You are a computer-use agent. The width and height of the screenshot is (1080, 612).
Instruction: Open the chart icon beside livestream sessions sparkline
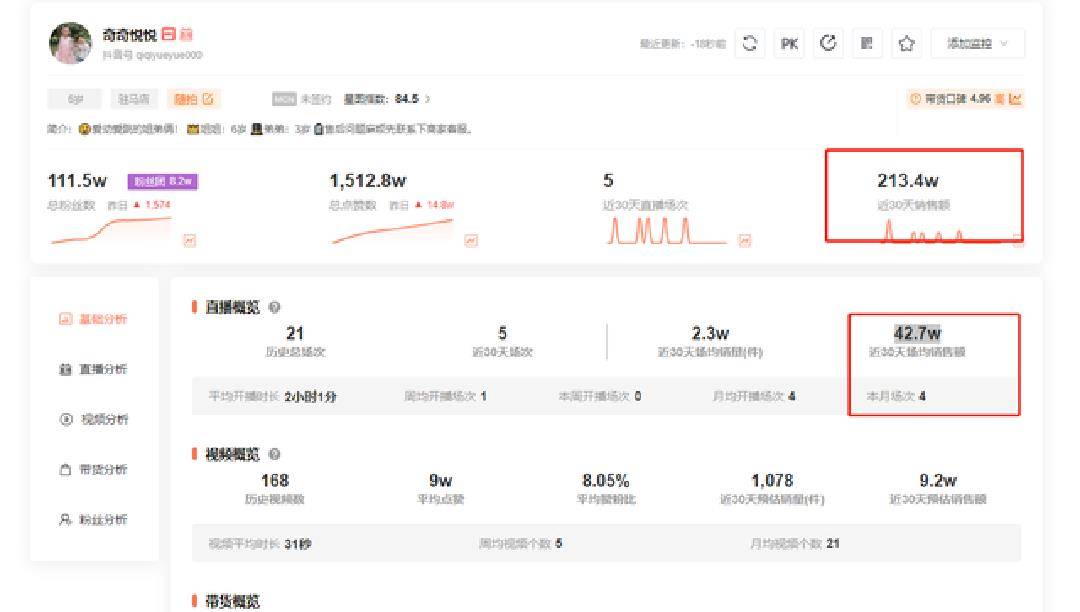coord(745,240)
